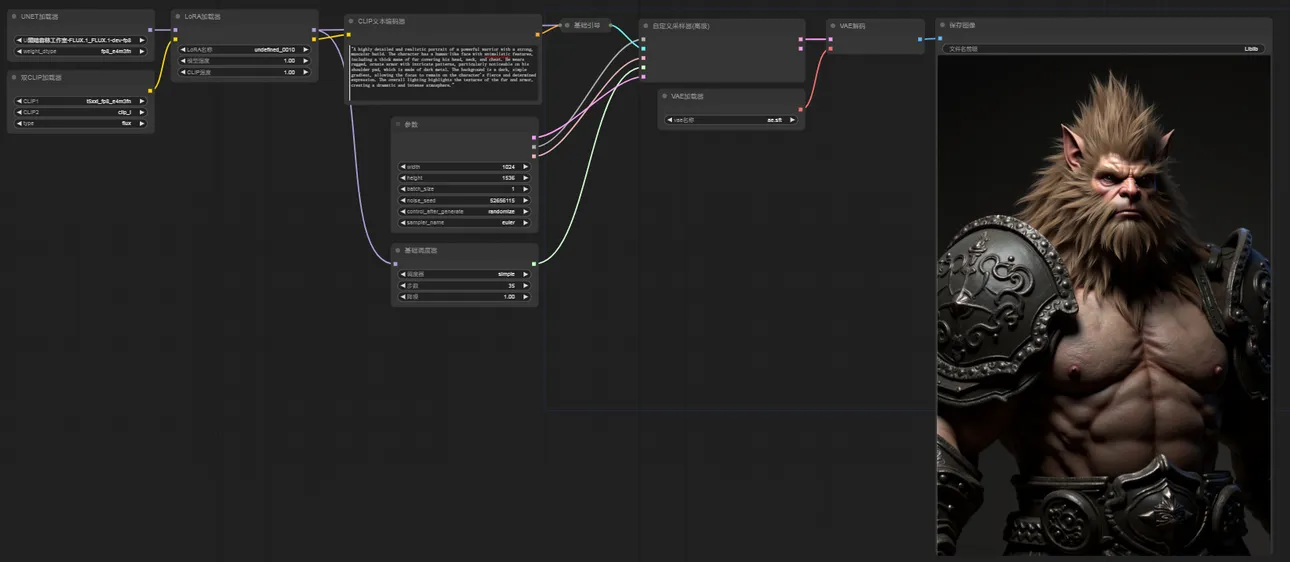
Task: Increase width value with right arrow
Action: pyautogui.click(x=526, y=167)
